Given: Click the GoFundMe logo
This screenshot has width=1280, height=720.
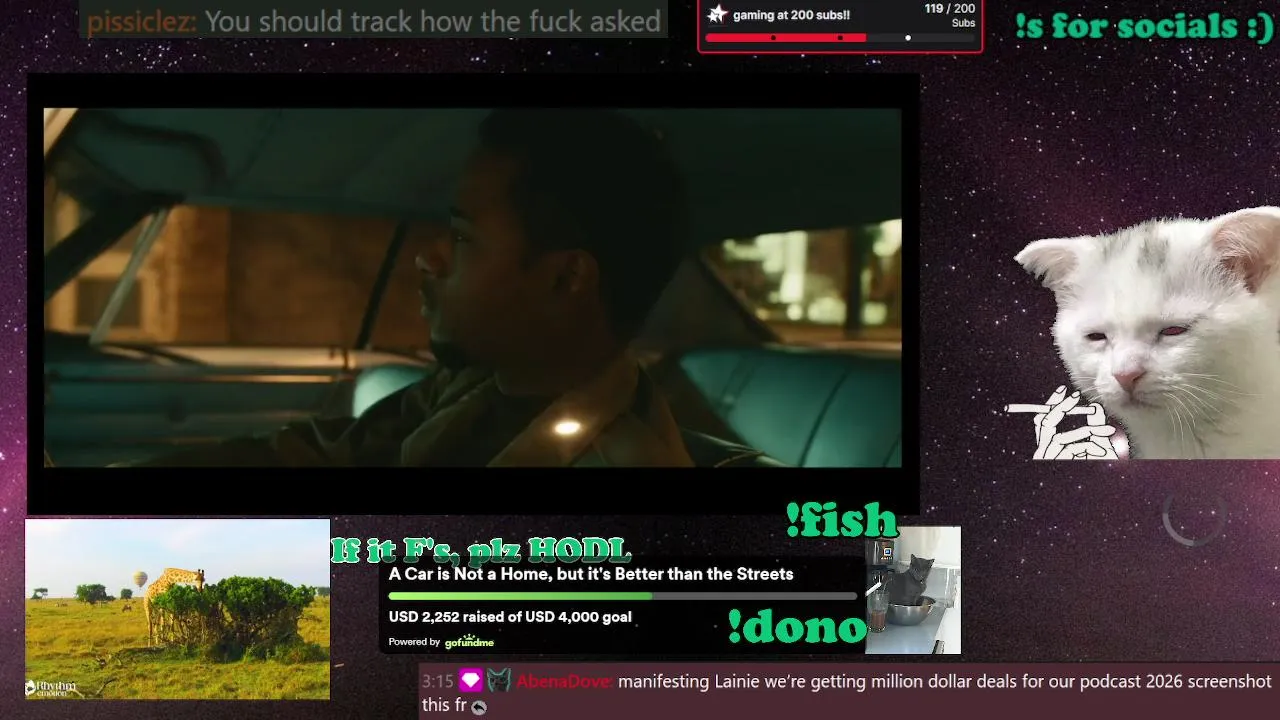Looking at the screenshot, I should pyautogui.click(x=469, y=641).
